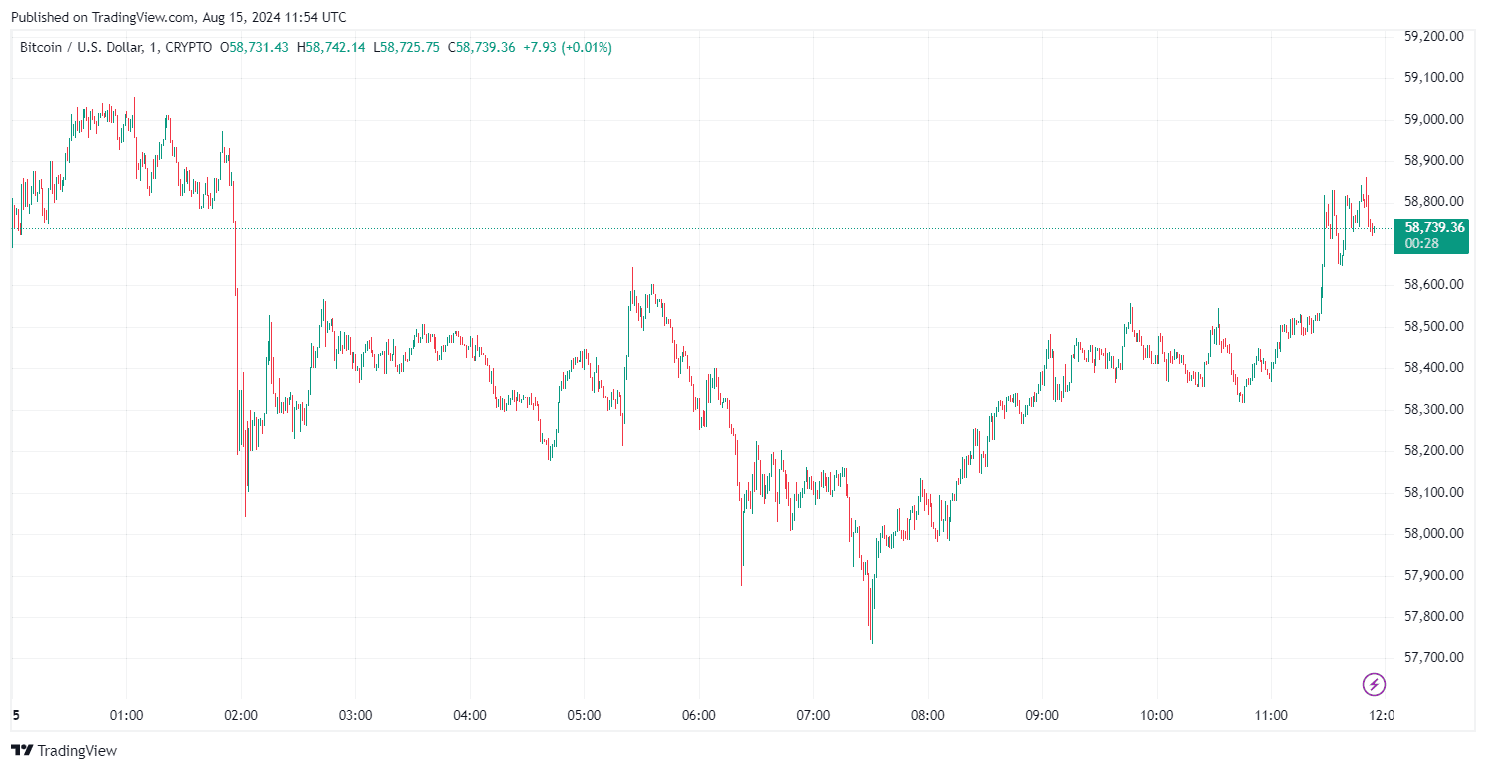Click the 58,600.00 price axis label
Viewport: 1486px width, 770px height.
coord(1434,284)
